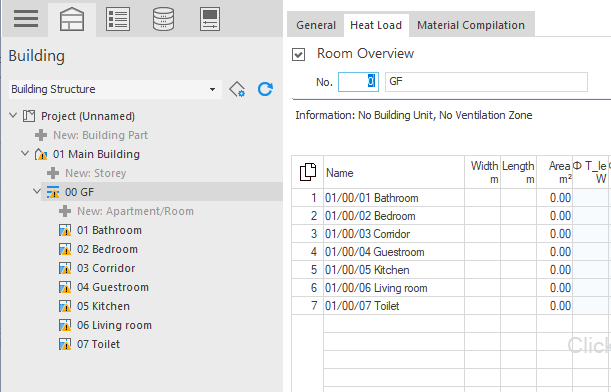Click the 01 Bathroom room icon
Image resolution: width=611 pixels, height=392 pixels.
coord(65,230)
